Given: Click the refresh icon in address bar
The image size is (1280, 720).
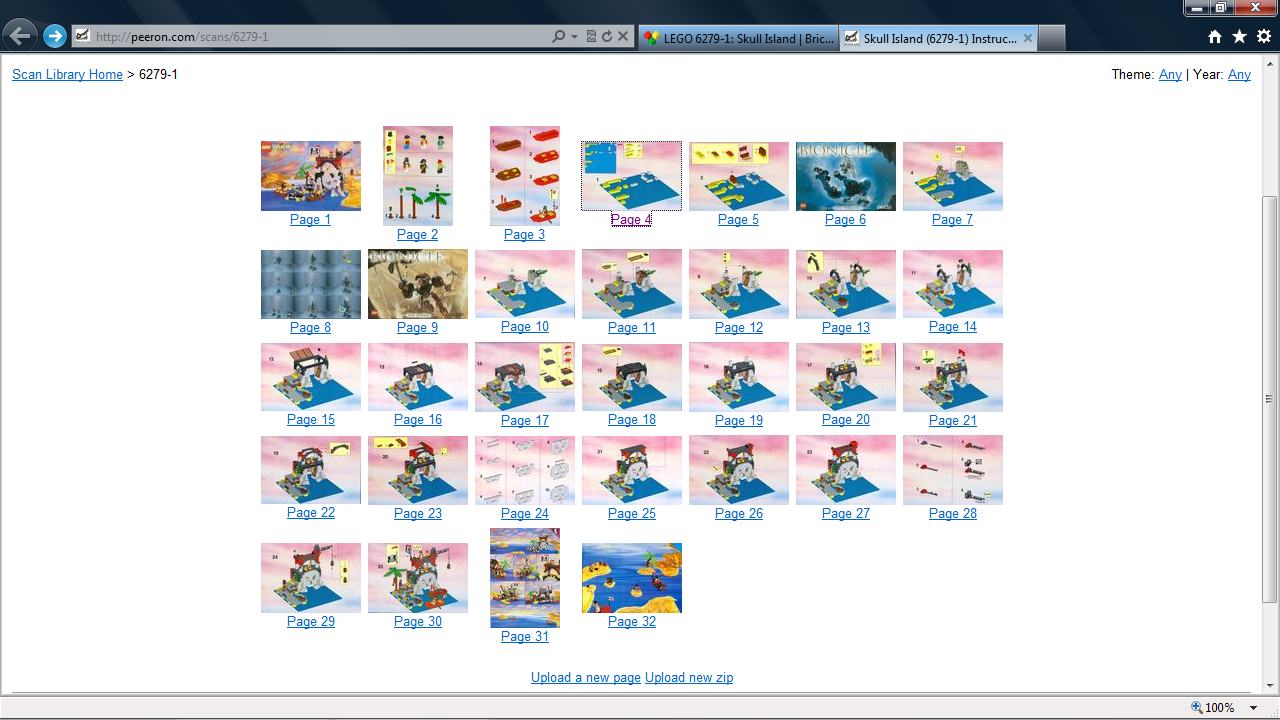Looking at the screenshot, I should [607, 37].
